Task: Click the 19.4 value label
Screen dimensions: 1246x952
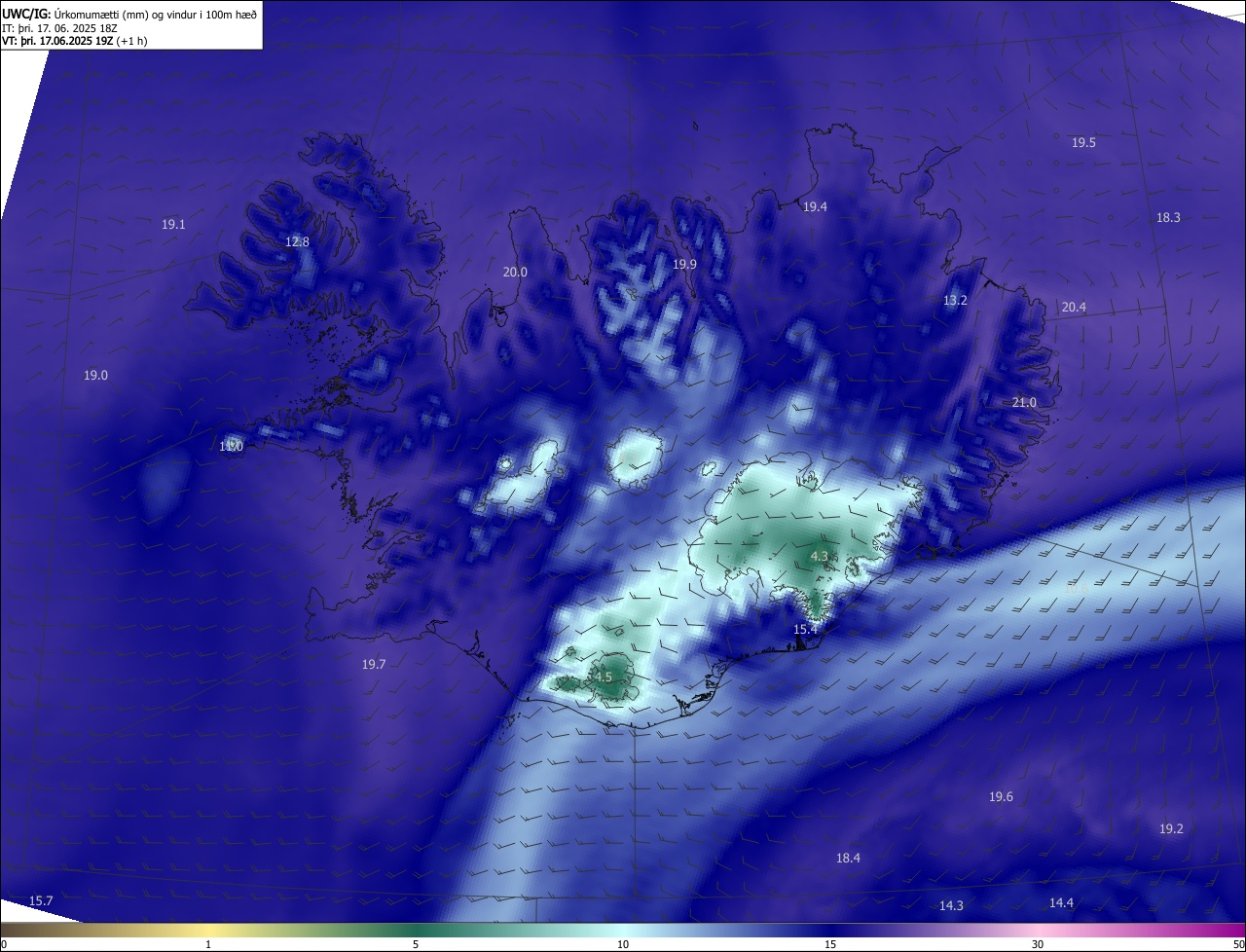Action: (x=815, y=207)
